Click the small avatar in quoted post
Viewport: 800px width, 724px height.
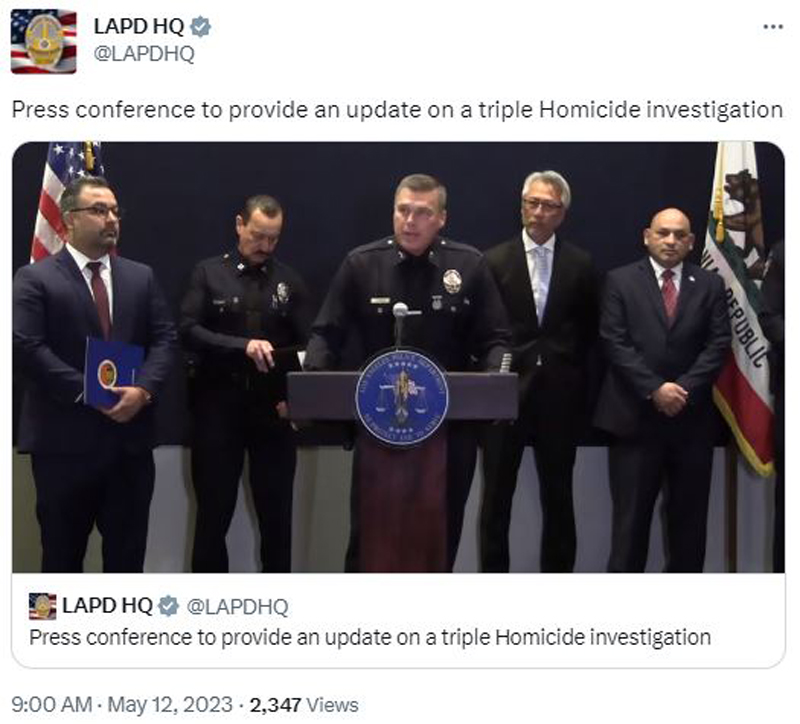pyautogui.click(x=43, y=606)
